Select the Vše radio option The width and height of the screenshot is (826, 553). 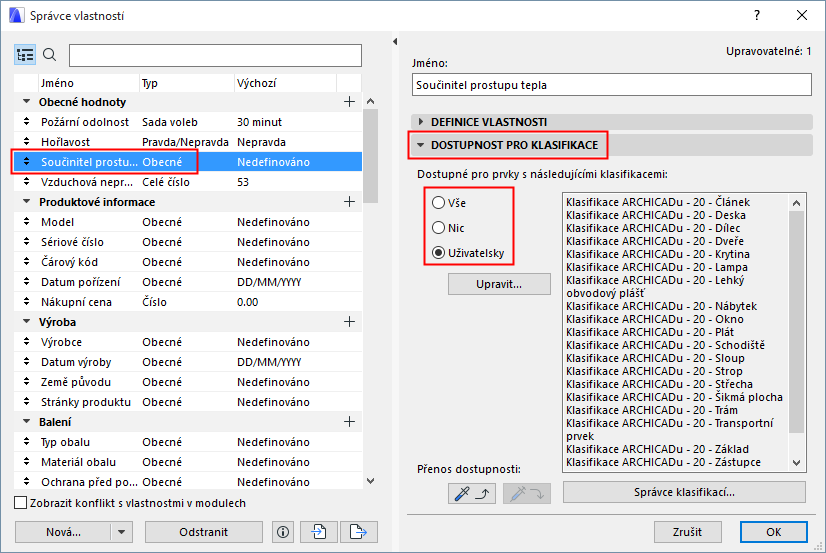pyautogui.click(x=438, y=203)
